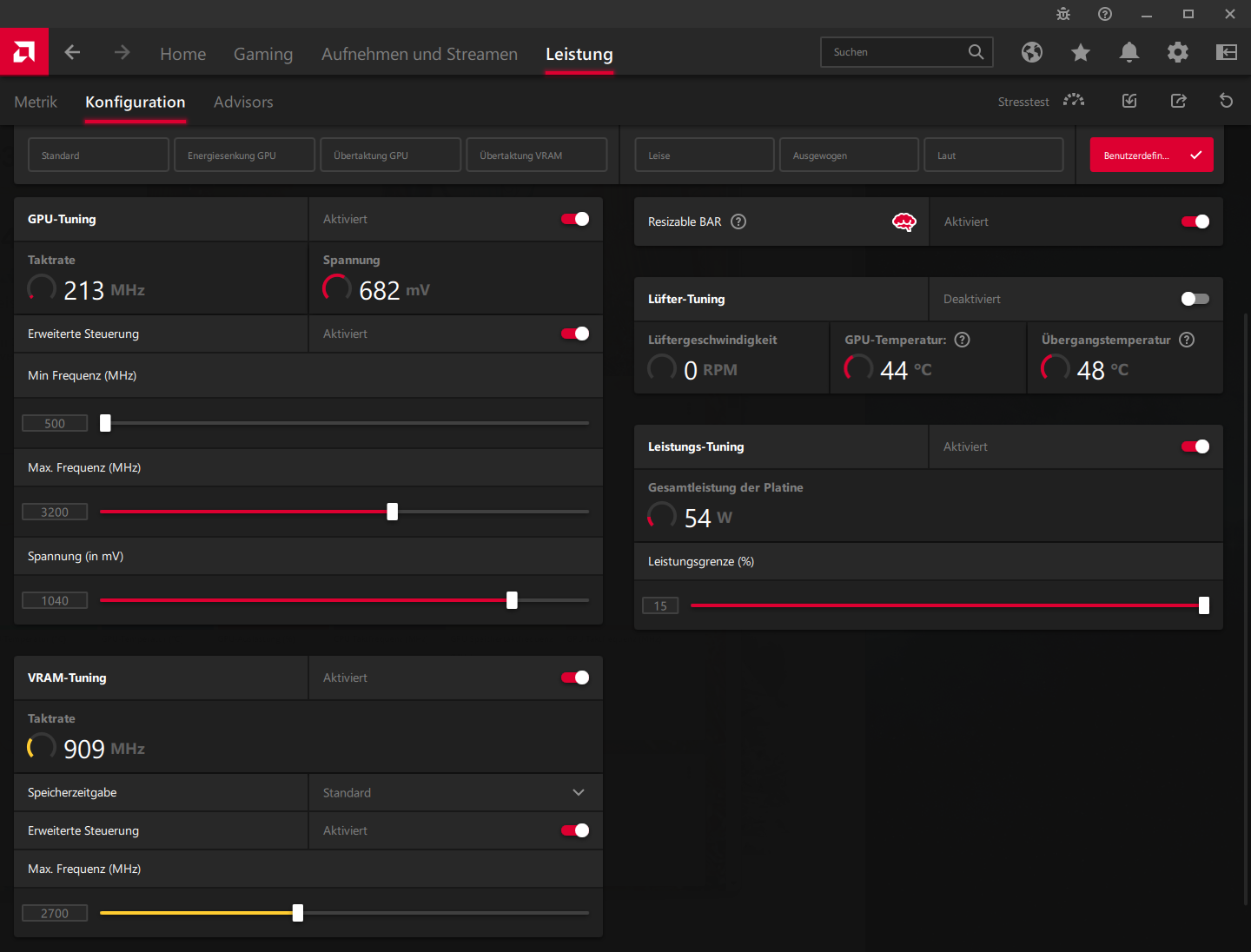
Task: Toggle Leistungs-Tuning switch
Action: (x=1195, y=446)
